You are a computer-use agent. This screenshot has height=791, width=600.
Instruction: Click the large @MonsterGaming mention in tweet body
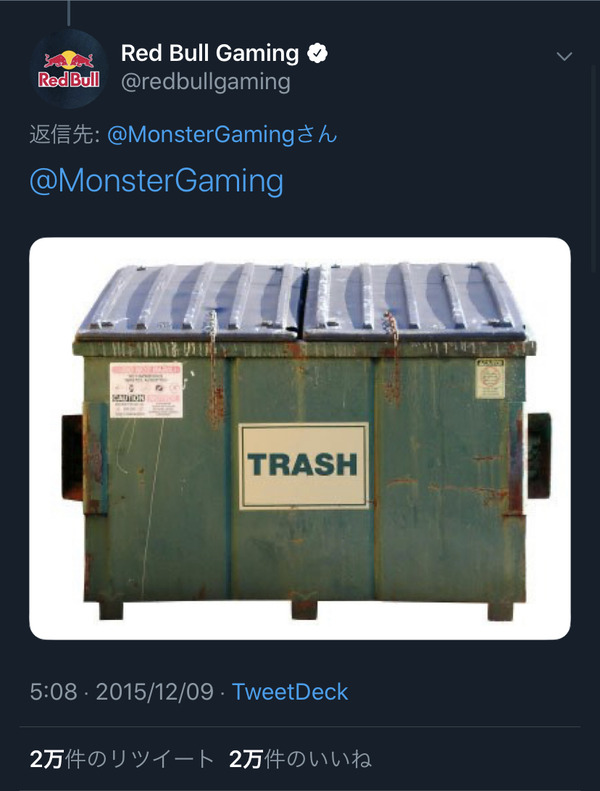156,181
